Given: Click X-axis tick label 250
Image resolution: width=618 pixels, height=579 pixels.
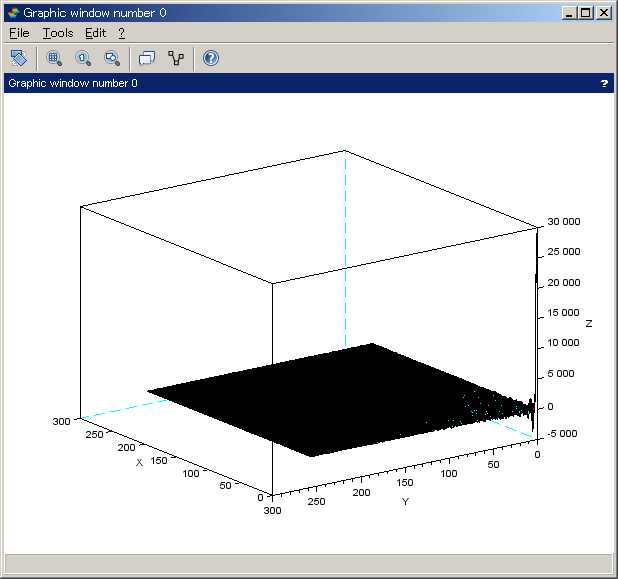Looking at the screenshot, I should tap(94, 434).
